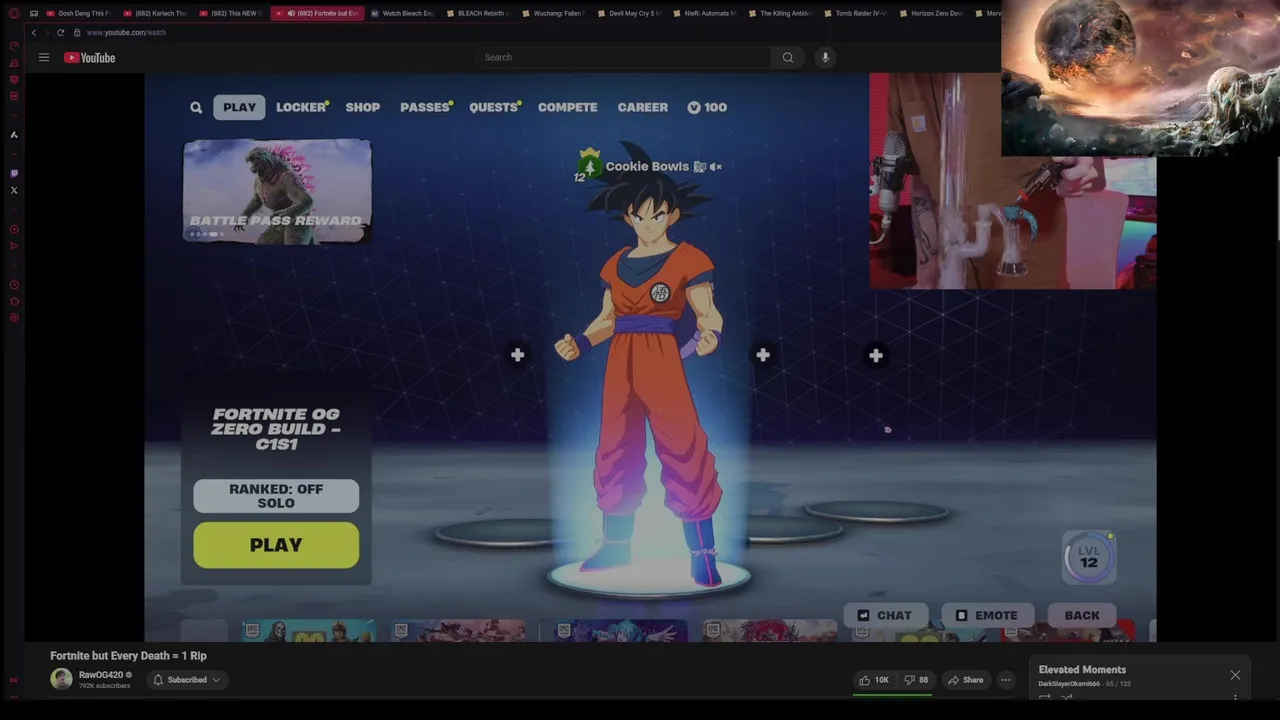Click the EMOTE button
1280x720 pixels.
coord(987,615)
